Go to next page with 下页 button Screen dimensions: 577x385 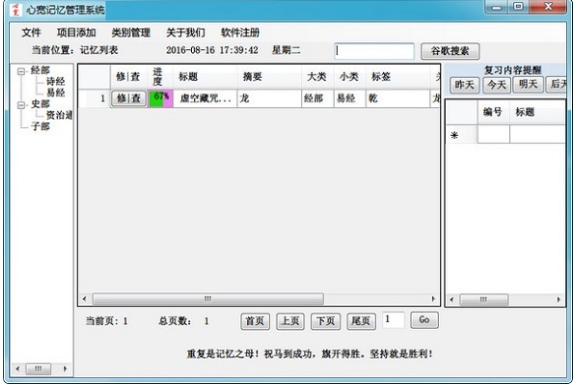click(326, 321)
